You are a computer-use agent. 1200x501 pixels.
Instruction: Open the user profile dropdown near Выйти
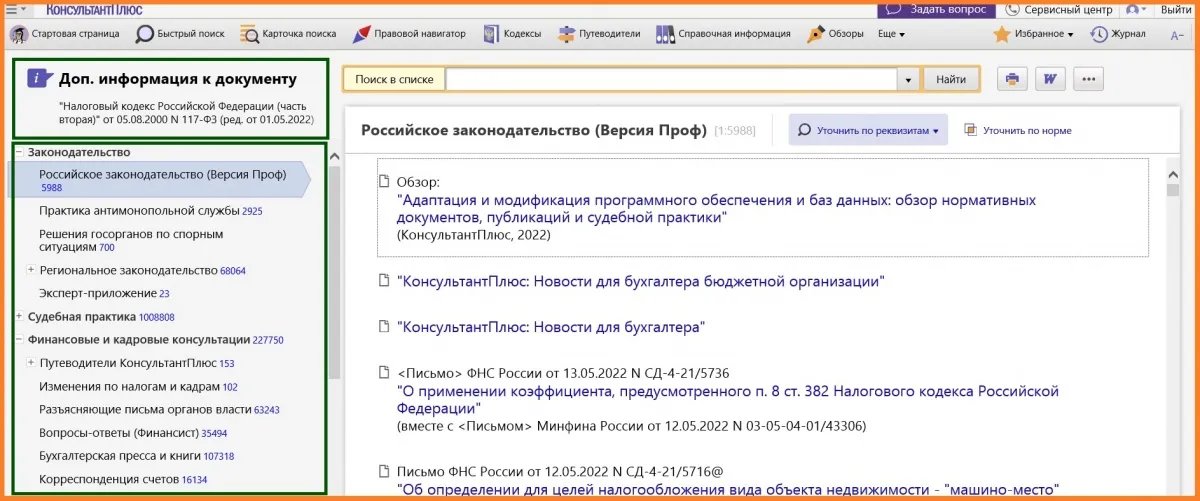click(1137, 9)
